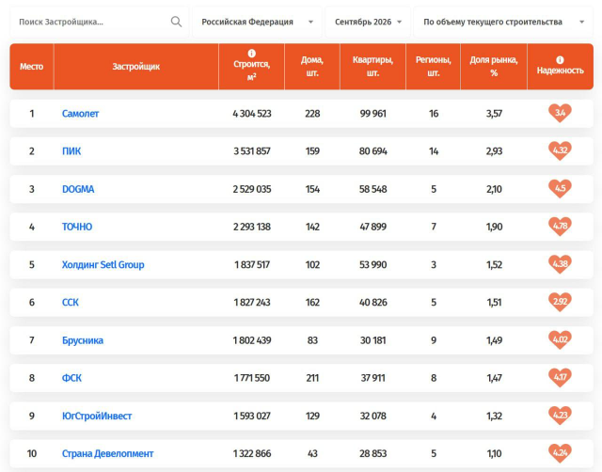The height and width of the screenshot is (472, 602).
Task: Click the info icon above Строится
Action: tap(251, 53)
